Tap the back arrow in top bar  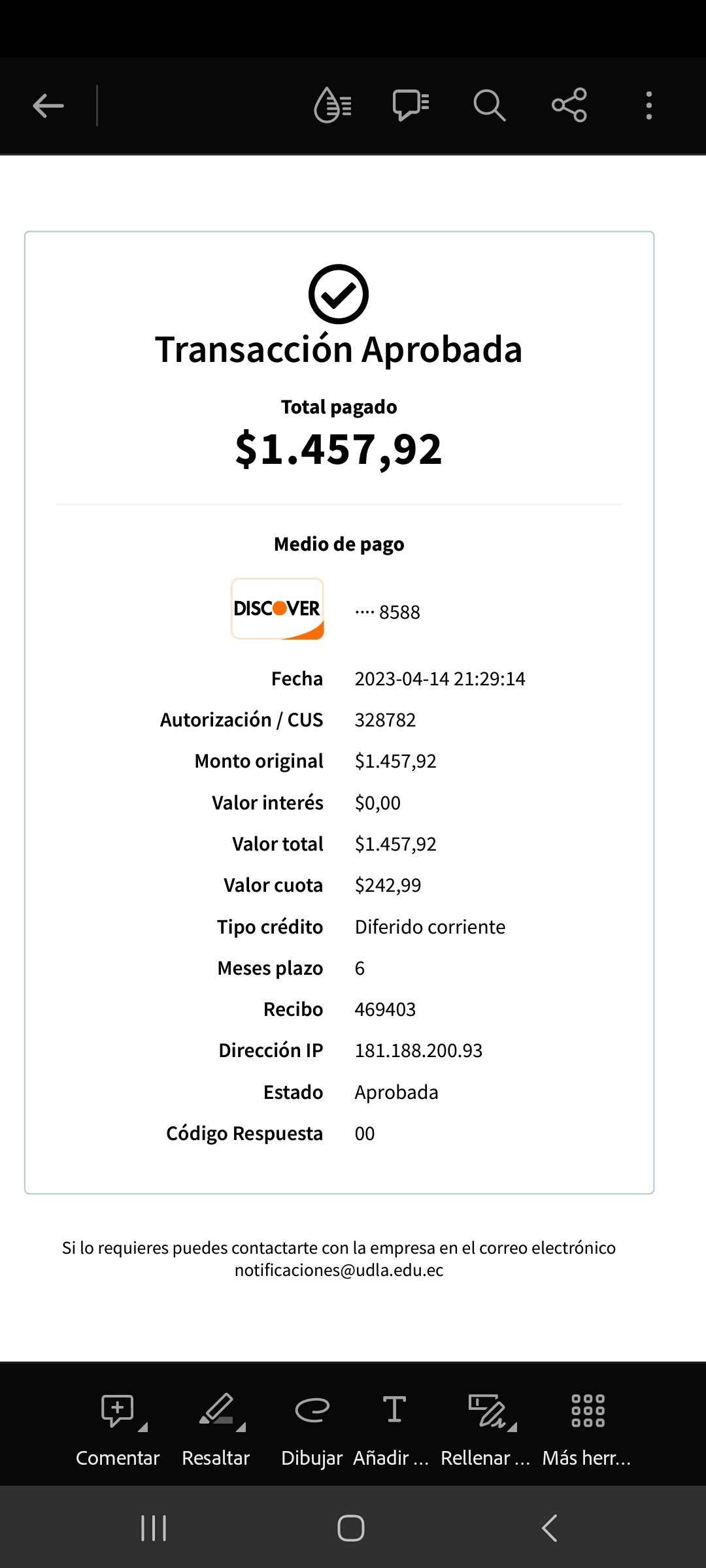coord(48,105)
